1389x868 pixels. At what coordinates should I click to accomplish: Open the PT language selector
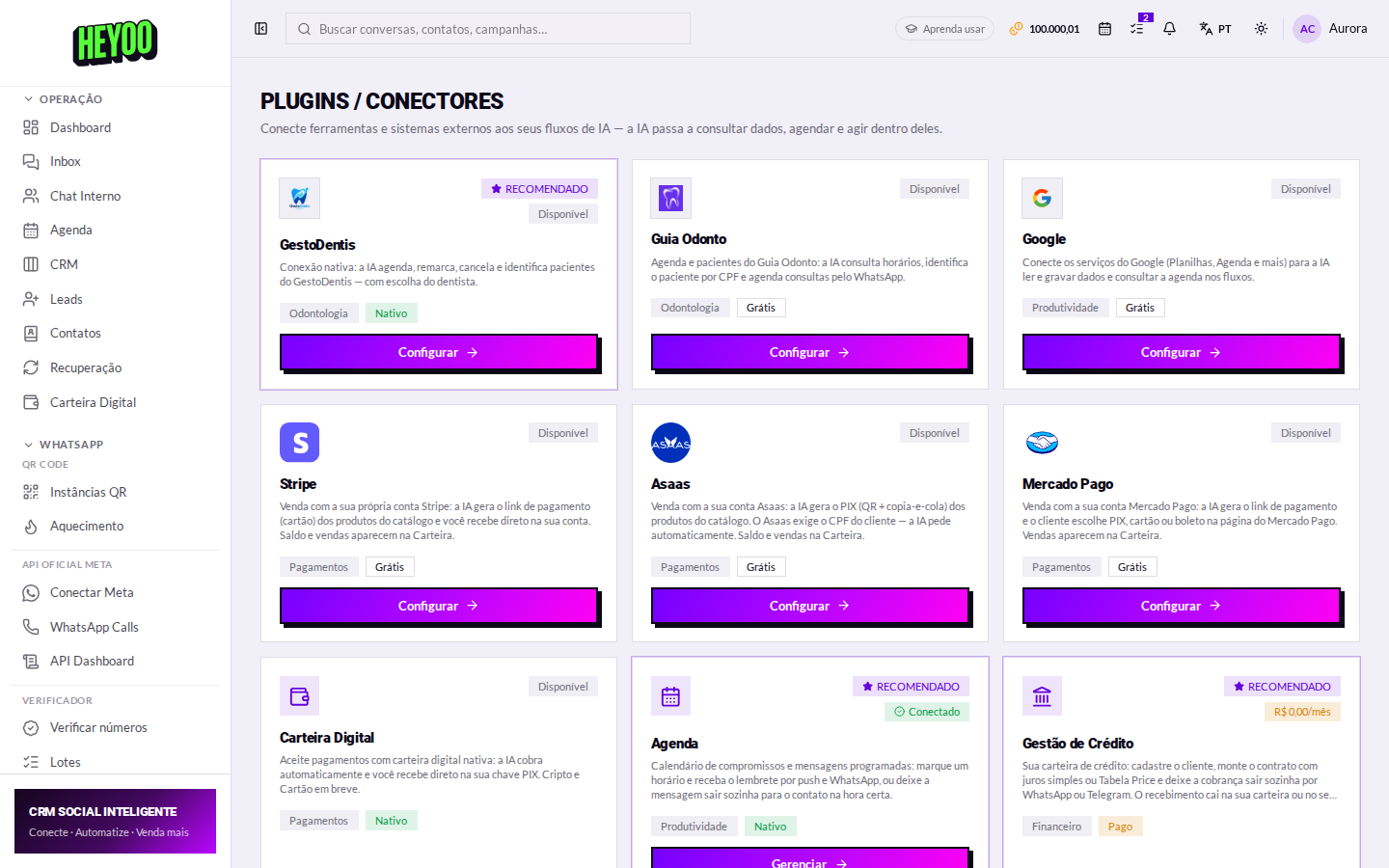point(1215,29)
